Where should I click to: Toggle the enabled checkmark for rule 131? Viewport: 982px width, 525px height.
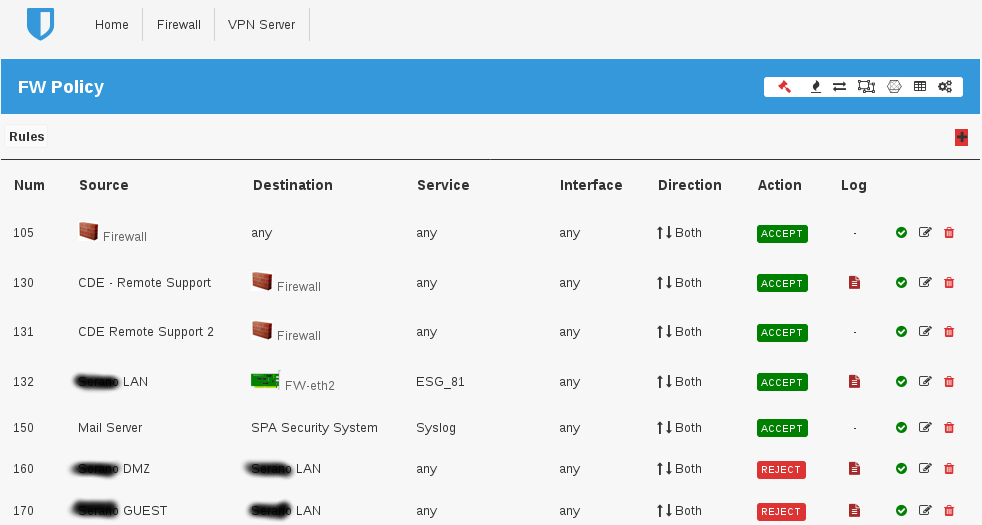[901, 332]
